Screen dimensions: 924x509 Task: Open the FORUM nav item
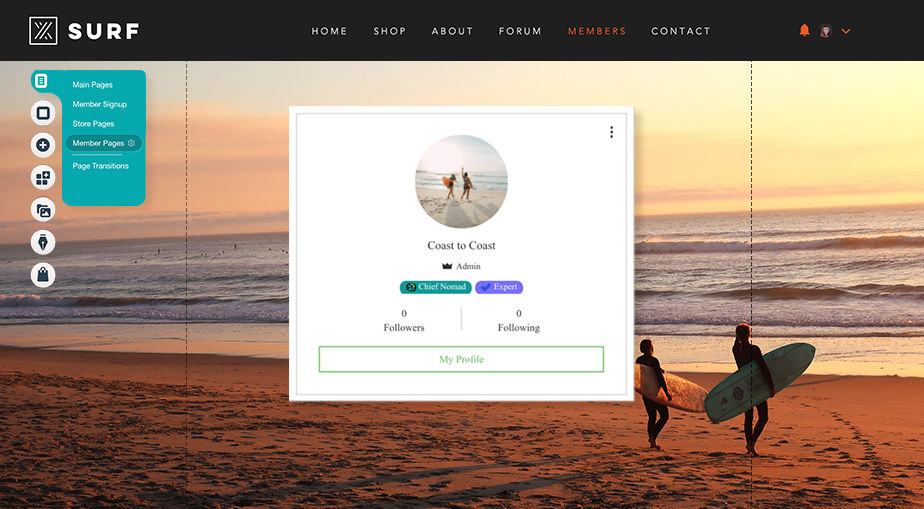[520, 31]
